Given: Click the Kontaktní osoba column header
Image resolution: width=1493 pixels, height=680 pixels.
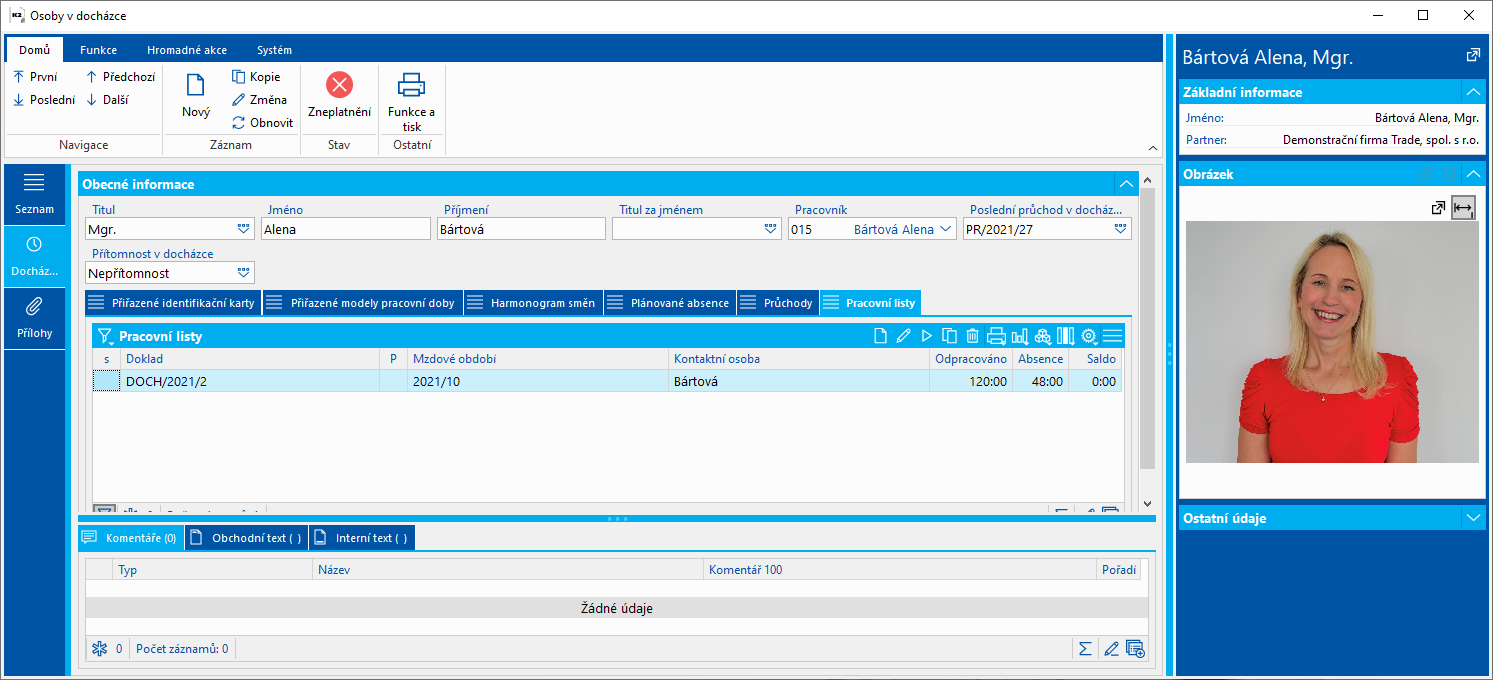Looking at the screenshot, I should point(799,359).
